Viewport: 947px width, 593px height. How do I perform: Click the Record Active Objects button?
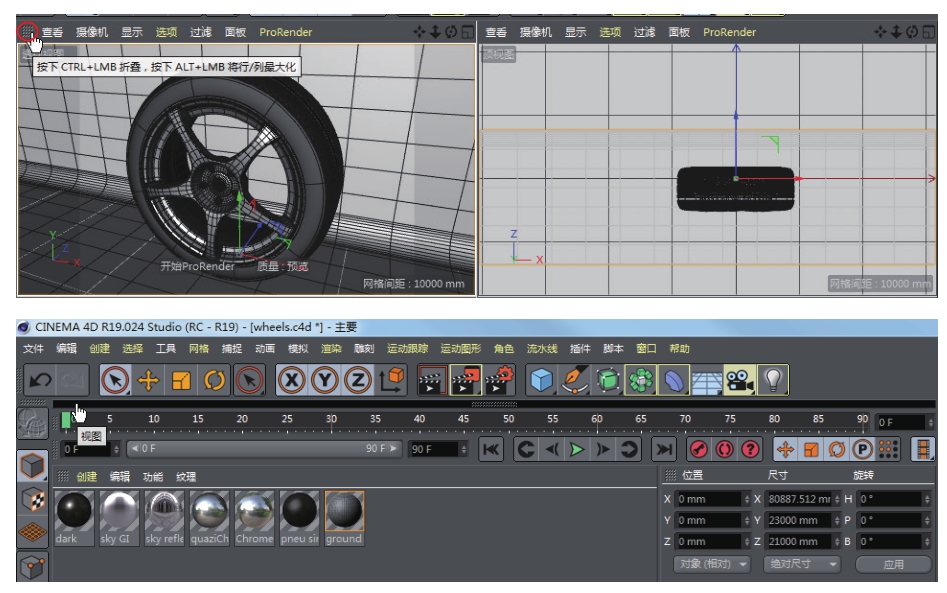coord(698,450)
